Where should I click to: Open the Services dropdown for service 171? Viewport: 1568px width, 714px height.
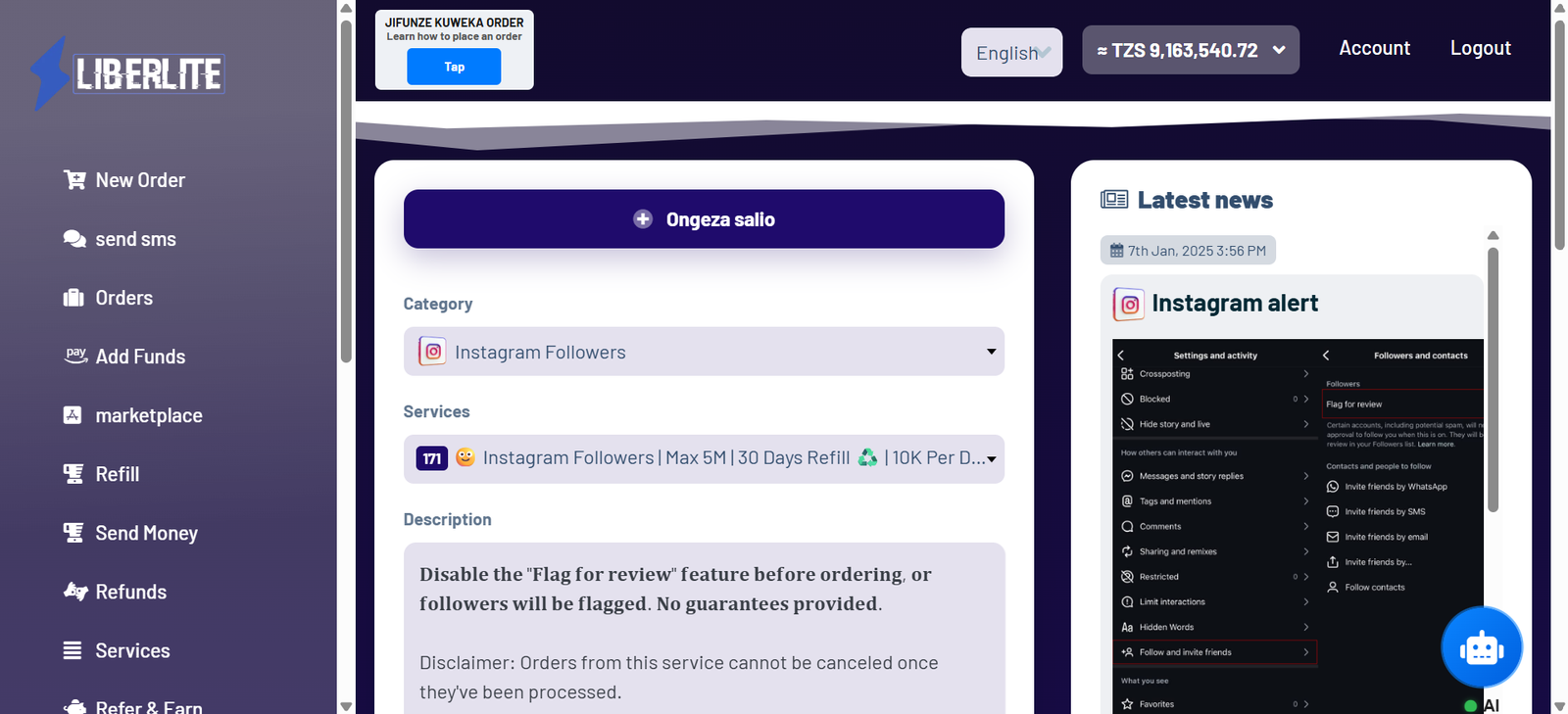click(x=704, y=458)
